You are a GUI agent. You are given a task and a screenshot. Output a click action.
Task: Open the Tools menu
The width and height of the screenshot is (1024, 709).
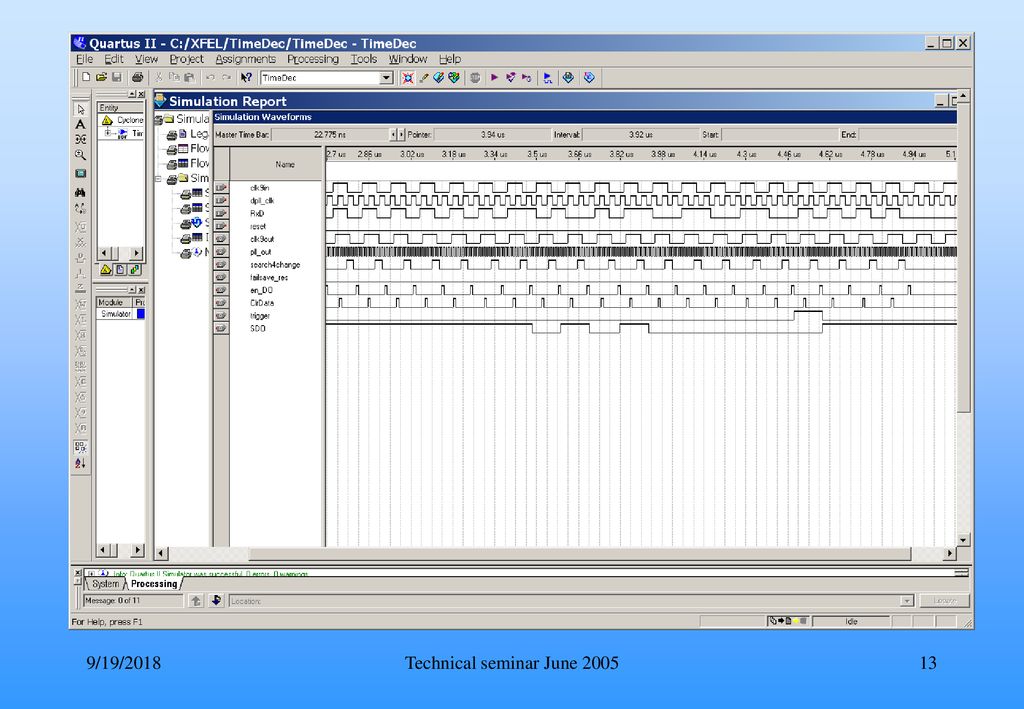click(364, 59)
